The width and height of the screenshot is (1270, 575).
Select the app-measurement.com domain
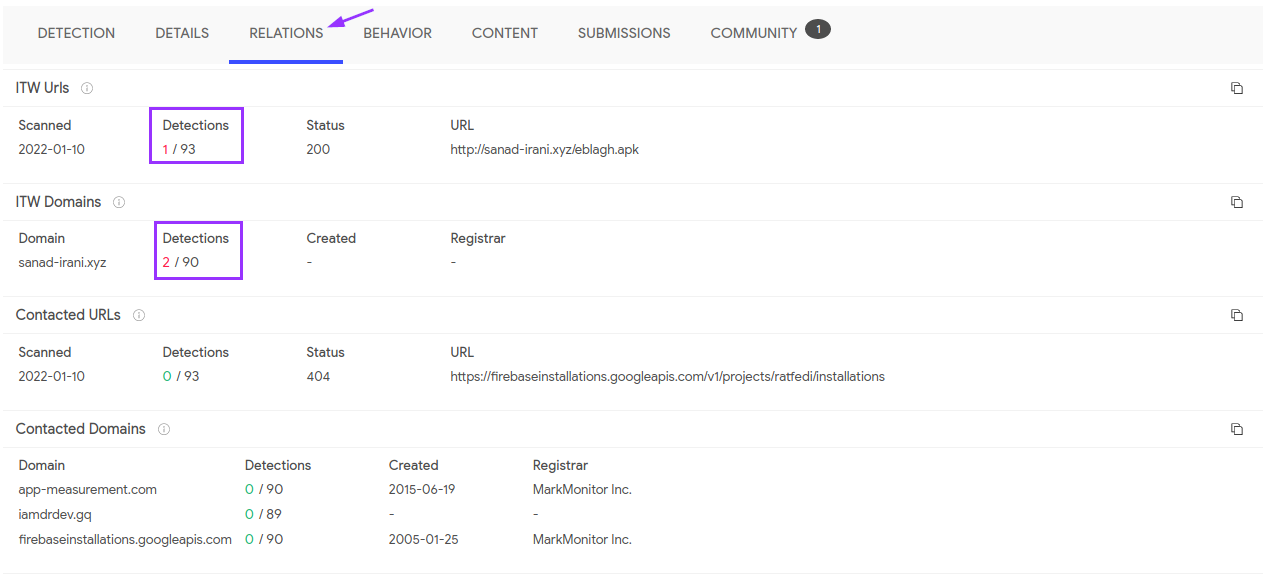(88, 490)
